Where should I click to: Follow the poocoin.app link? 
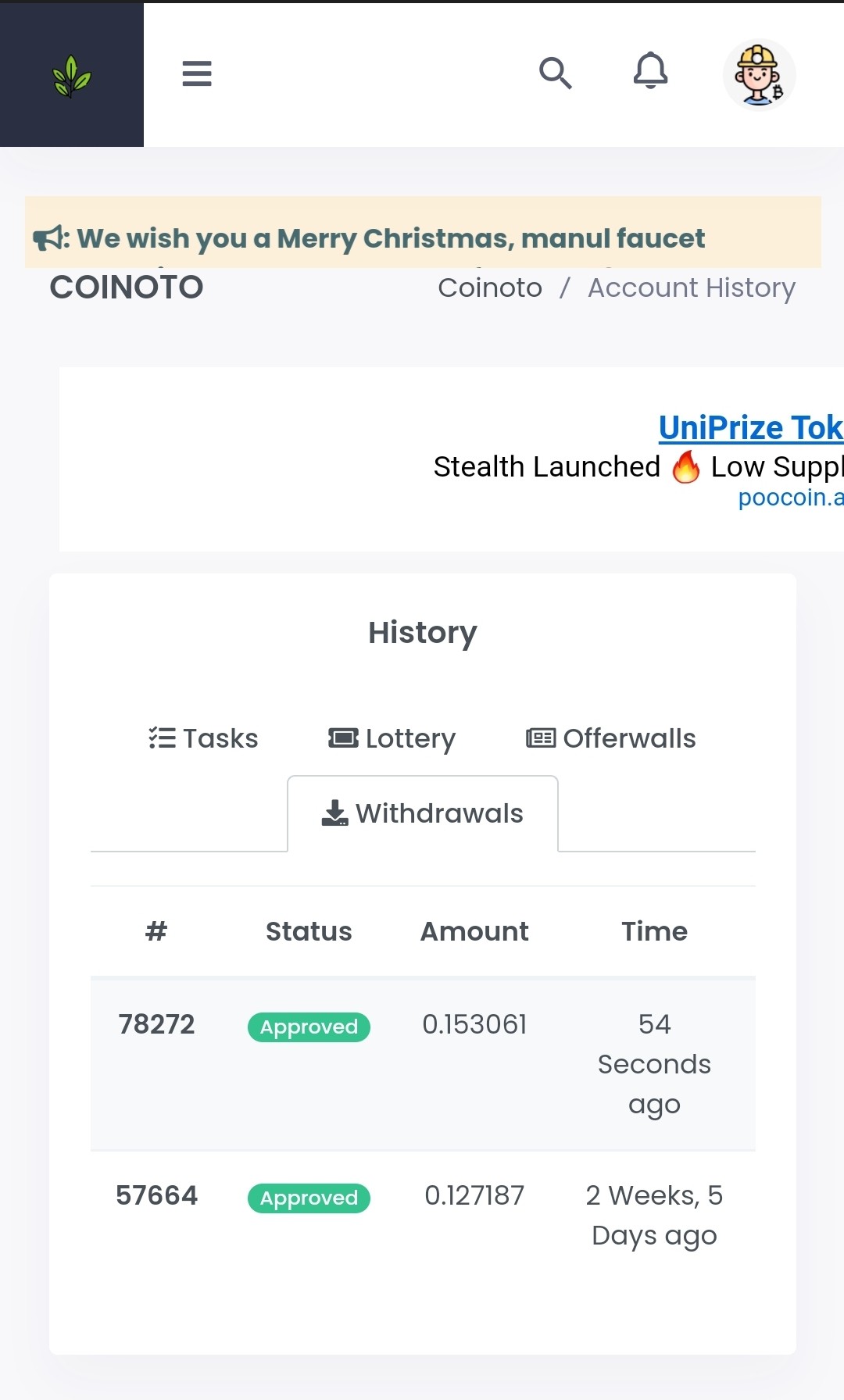pyautogui.click(x=791, y=497)
